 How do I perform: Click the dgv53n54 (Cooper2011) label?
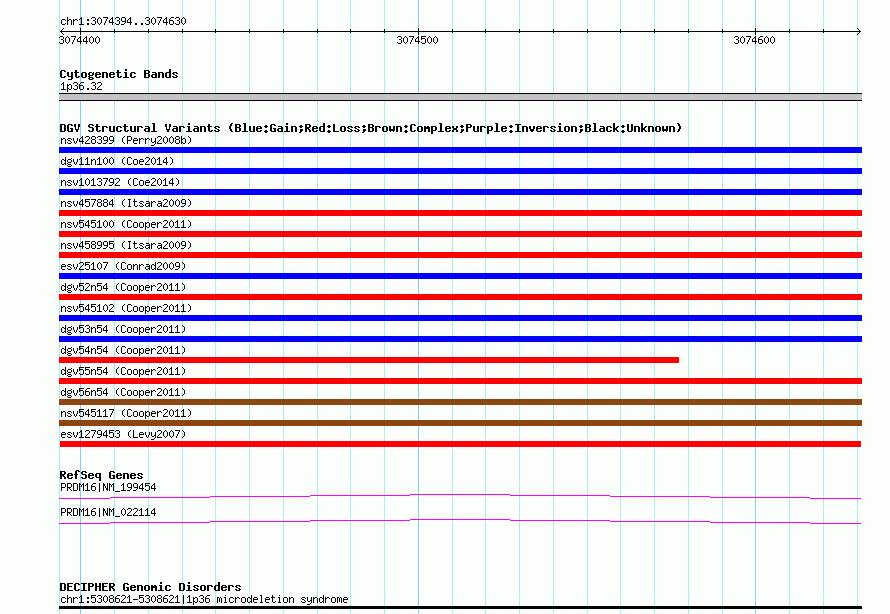(123, 329)
